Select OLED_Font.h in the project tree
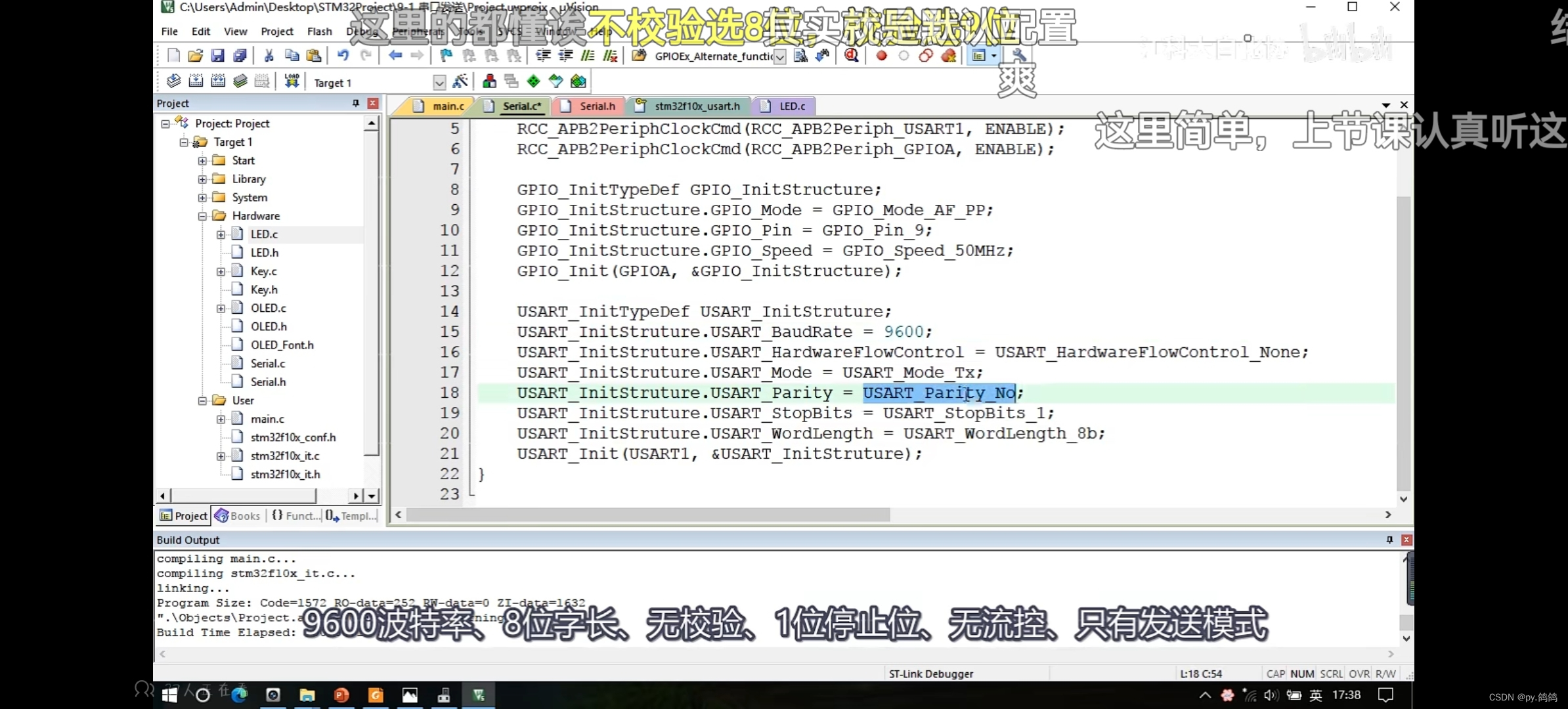The width and height of the screenshot is (1568, 709). tap(282, 345)
